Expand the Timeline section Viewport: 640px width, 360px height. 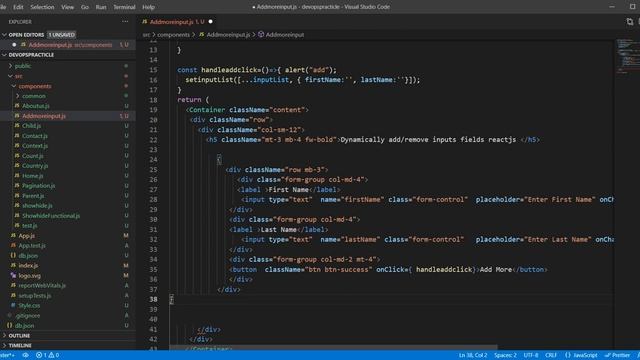20,345
